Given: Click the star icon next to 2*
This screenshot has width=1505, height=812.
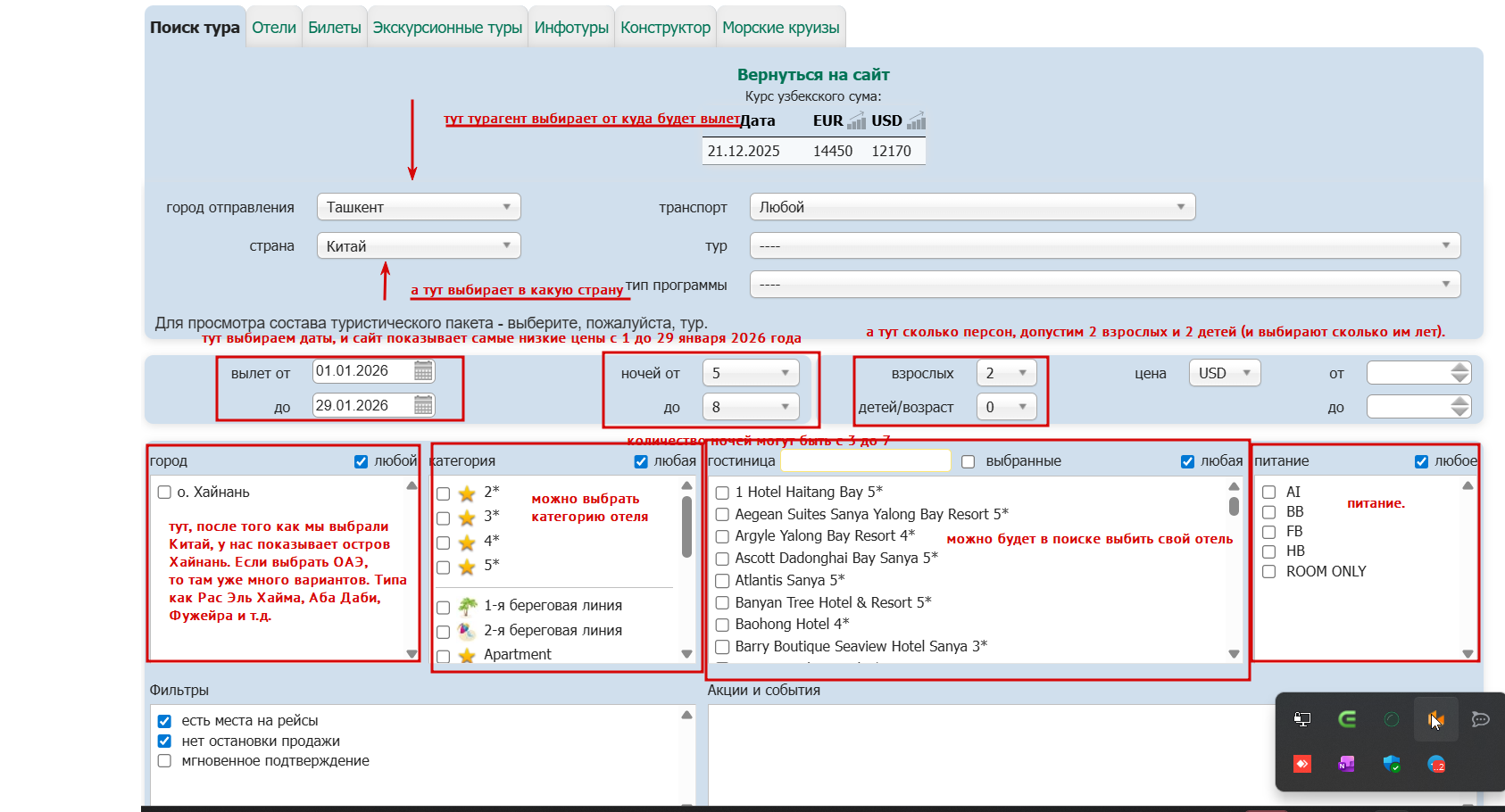Looking at the screenshot, I should (x=467, y=493).
